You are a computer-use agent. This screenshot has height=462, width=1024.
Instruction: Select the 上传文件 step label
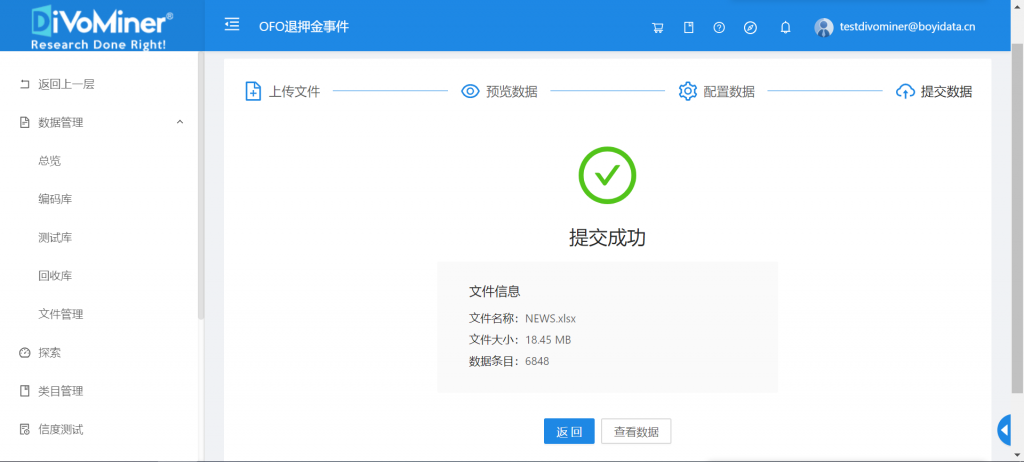(x=295, y=91)
